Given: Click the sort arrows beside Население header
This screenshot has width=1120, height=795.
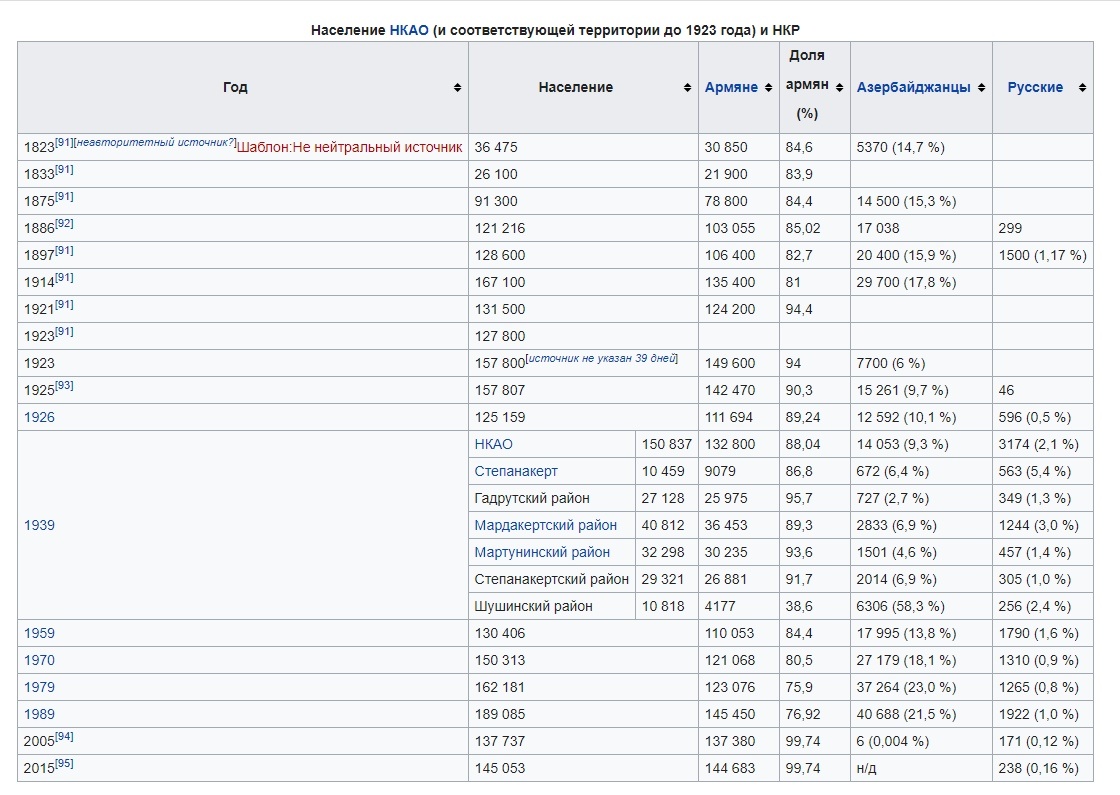Looking at the screenshot, I should coord(687,88).
